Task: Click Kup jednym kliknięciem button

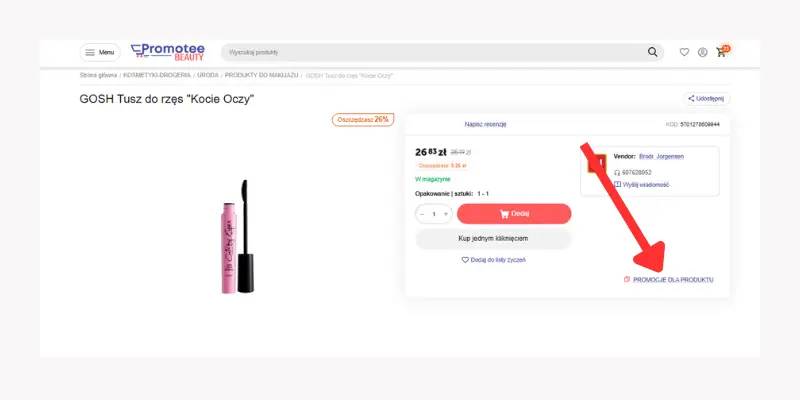Action: (x=493, y=239)
